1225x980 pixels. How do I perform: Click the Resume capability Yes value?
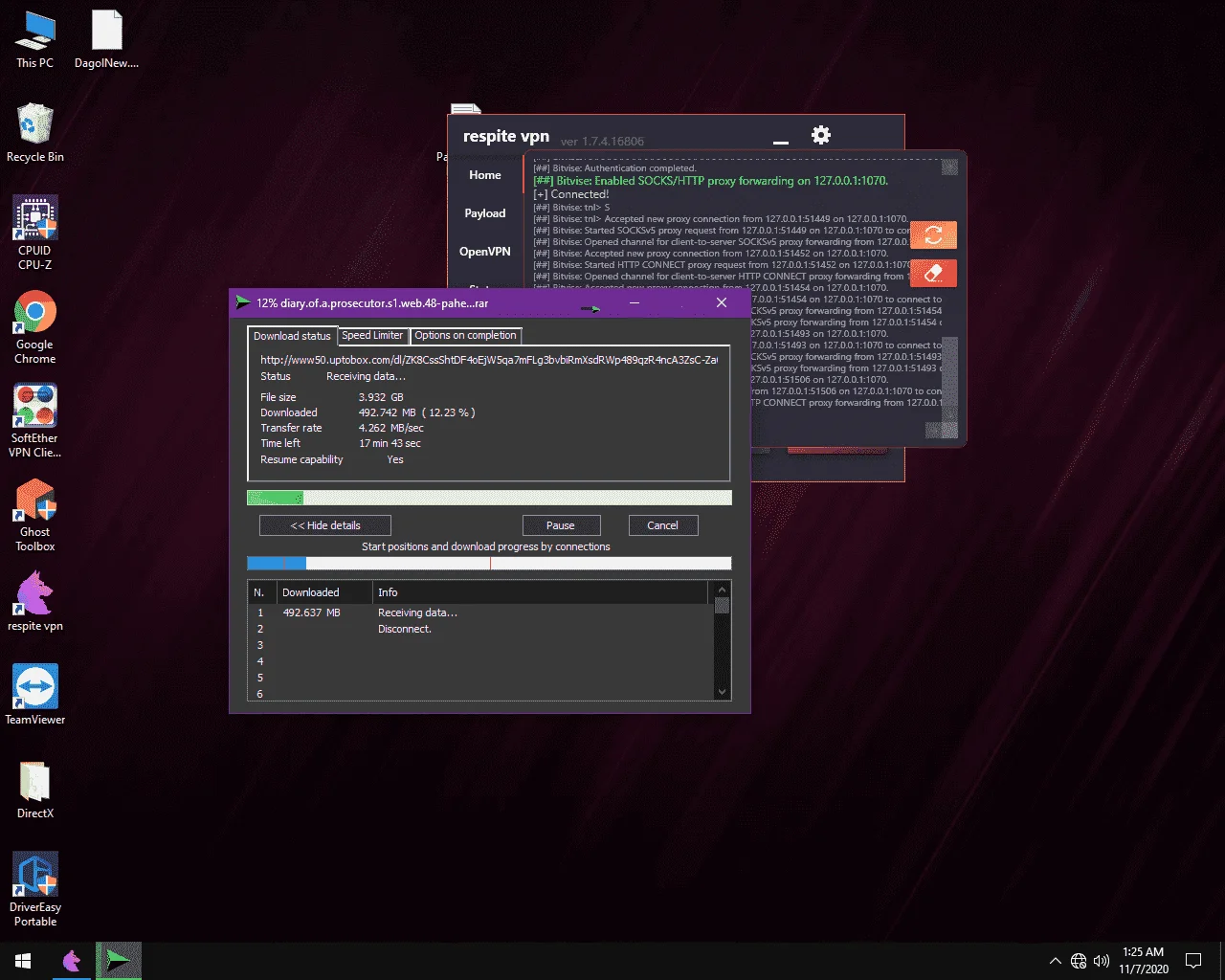pos(395,459)
